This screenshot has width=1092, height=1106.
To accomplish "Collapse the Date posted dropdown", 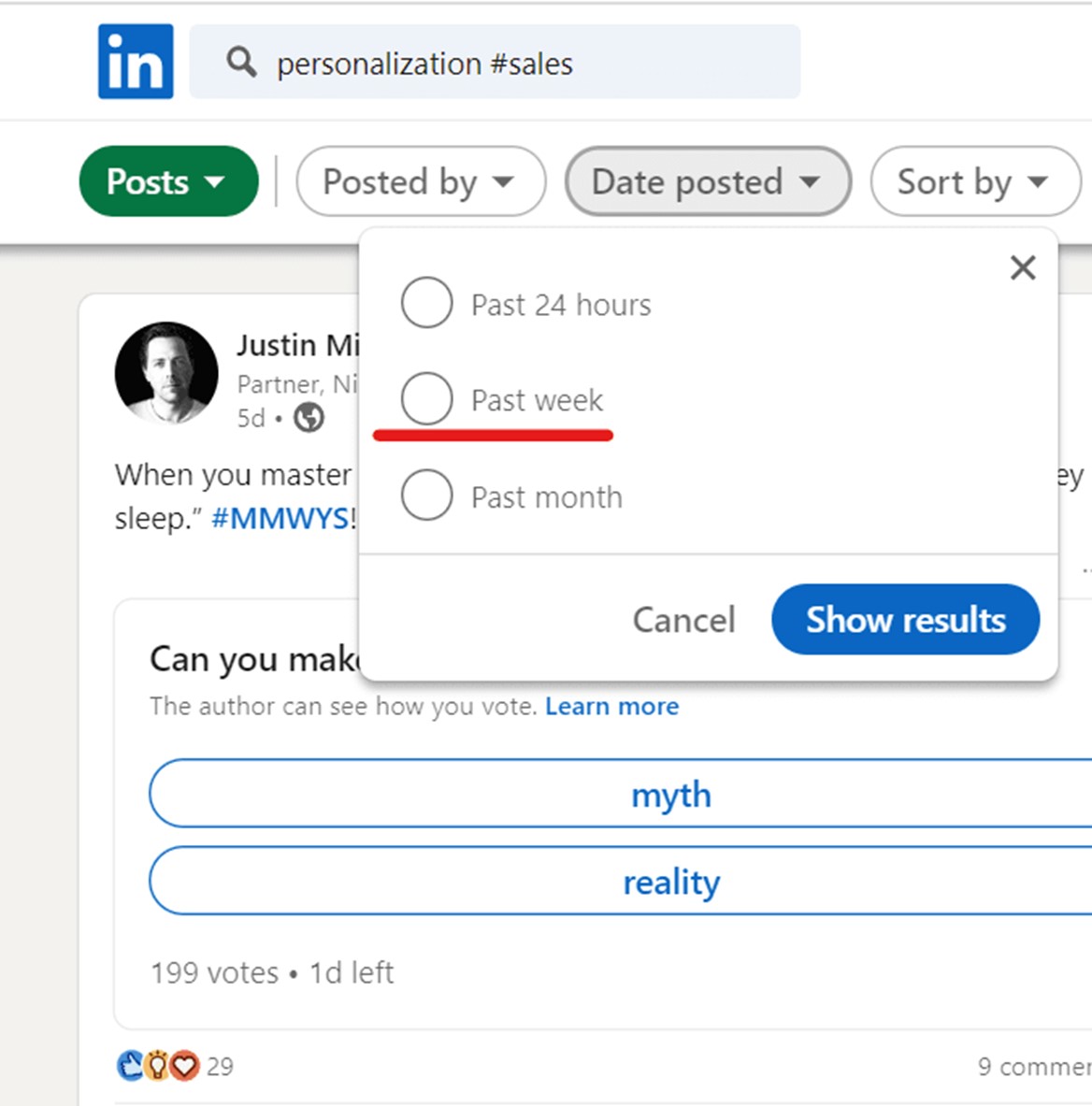I will pos(709,181).
